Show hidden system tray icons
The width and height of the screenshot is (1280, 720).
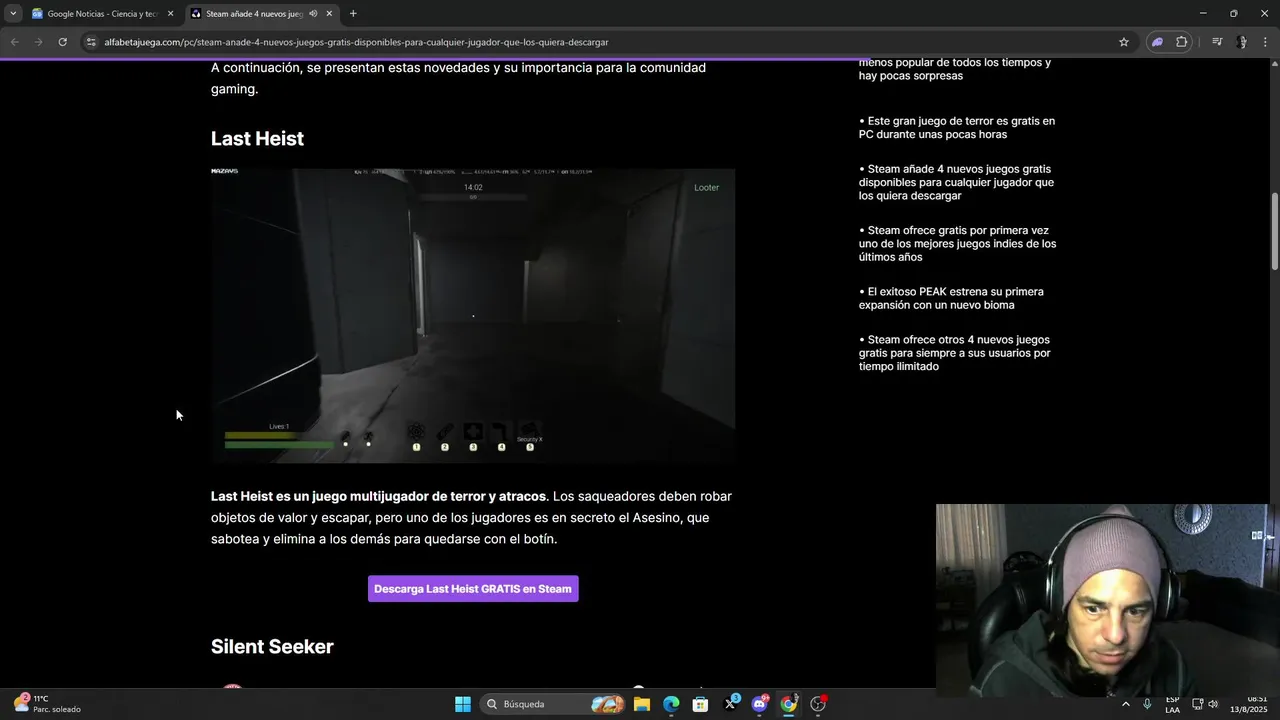(1126, 704)
